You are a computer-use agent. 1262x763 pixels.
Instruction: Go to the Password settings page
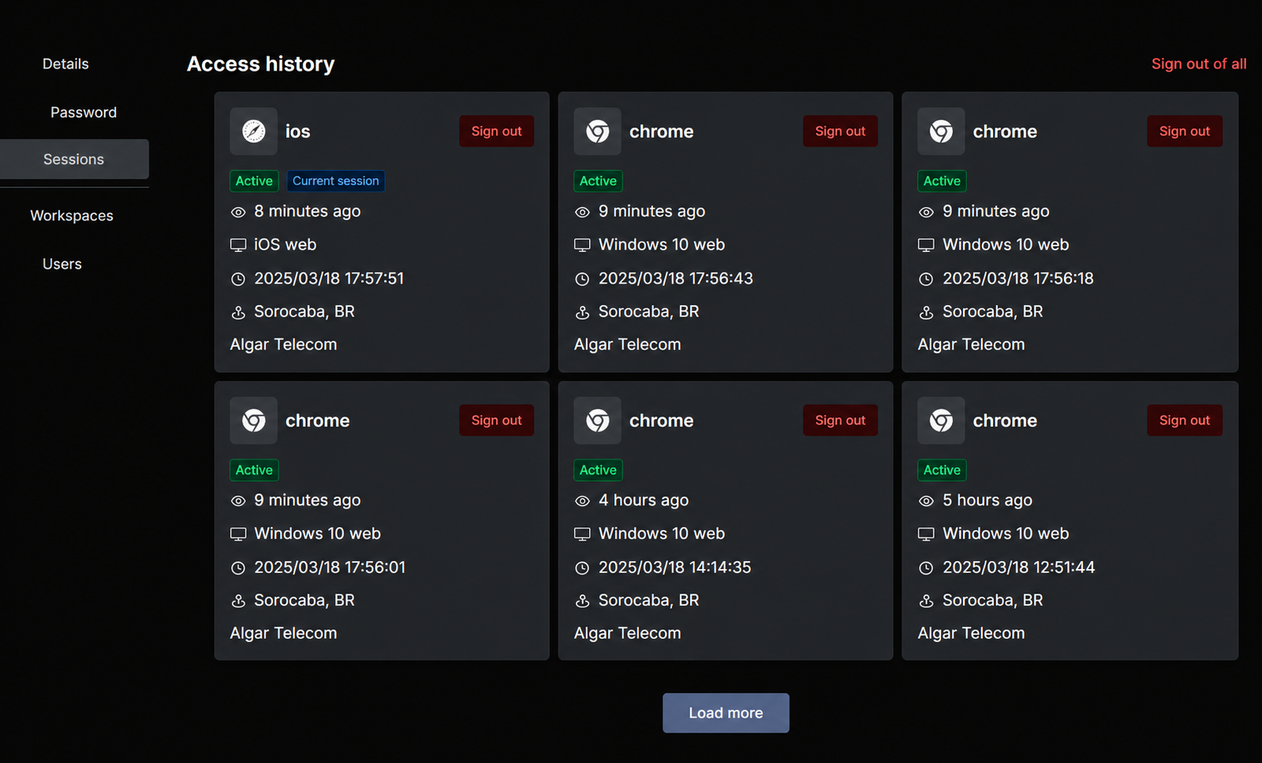84,112
